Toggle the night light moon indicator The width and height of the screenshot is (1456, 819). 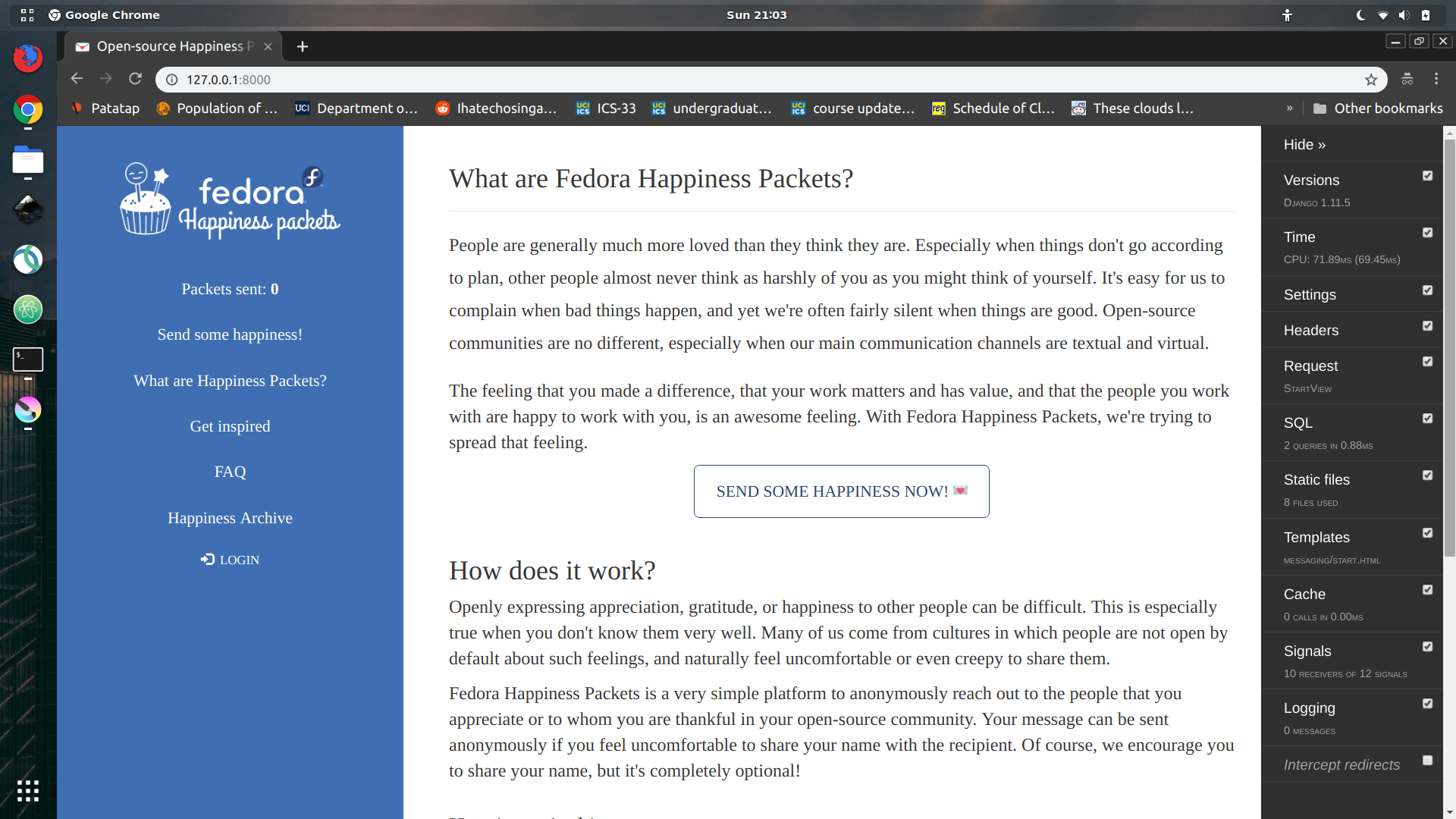pos(1361,15)
